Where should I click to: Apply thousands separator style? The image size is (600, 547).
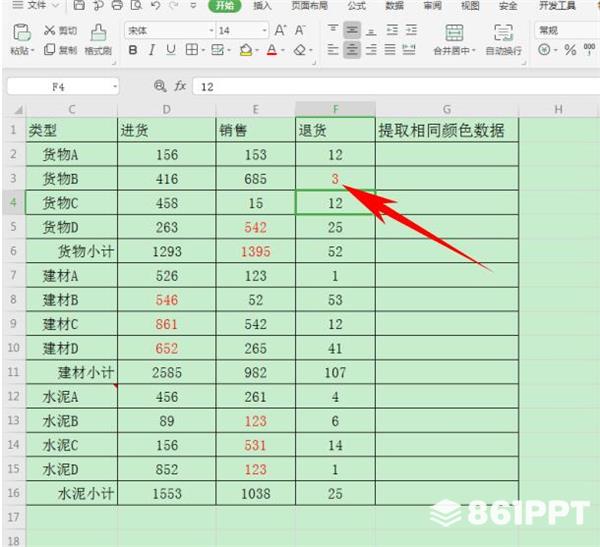589,49
